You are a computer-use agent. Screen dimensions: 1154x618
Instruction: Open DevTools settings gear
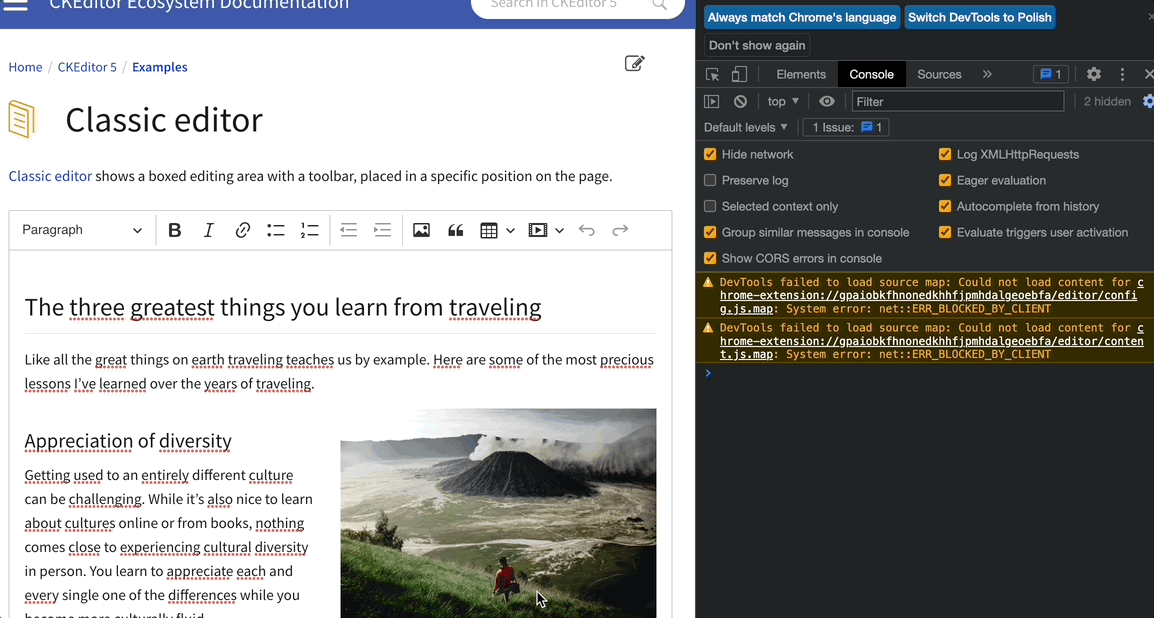pos(1093,74)
